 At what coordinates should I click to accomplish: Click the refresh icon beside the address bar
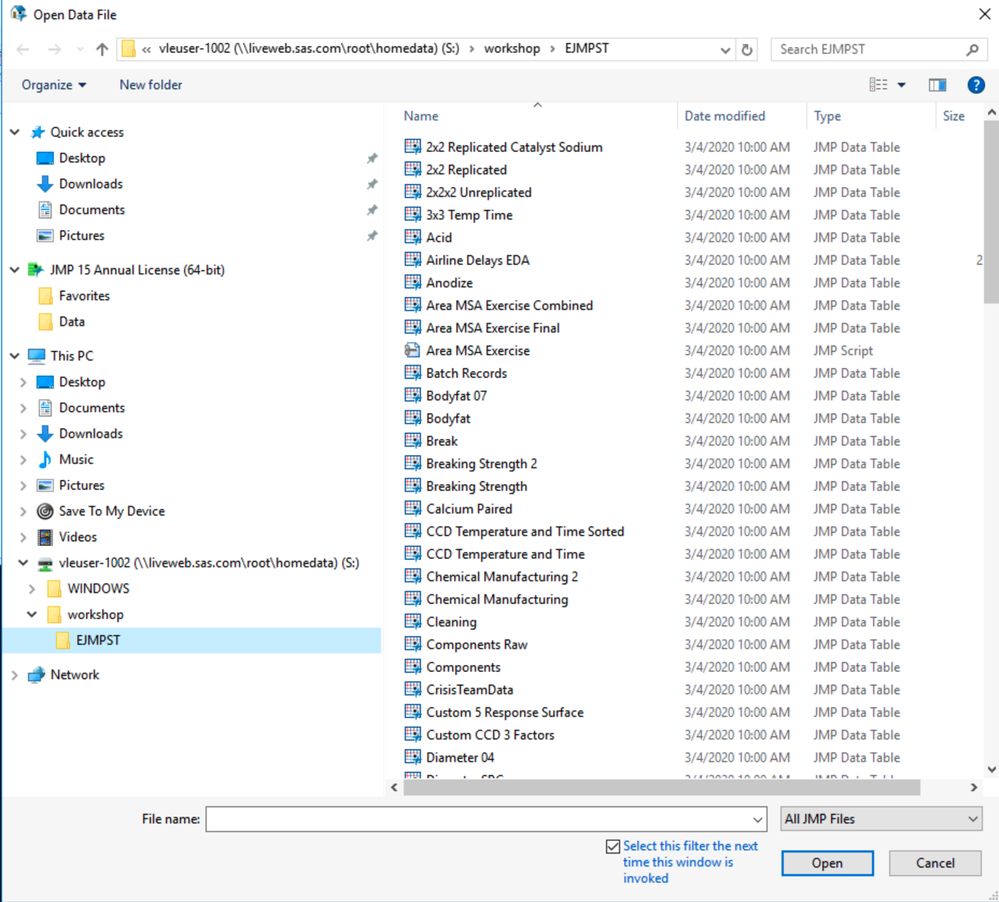point(747,50)
